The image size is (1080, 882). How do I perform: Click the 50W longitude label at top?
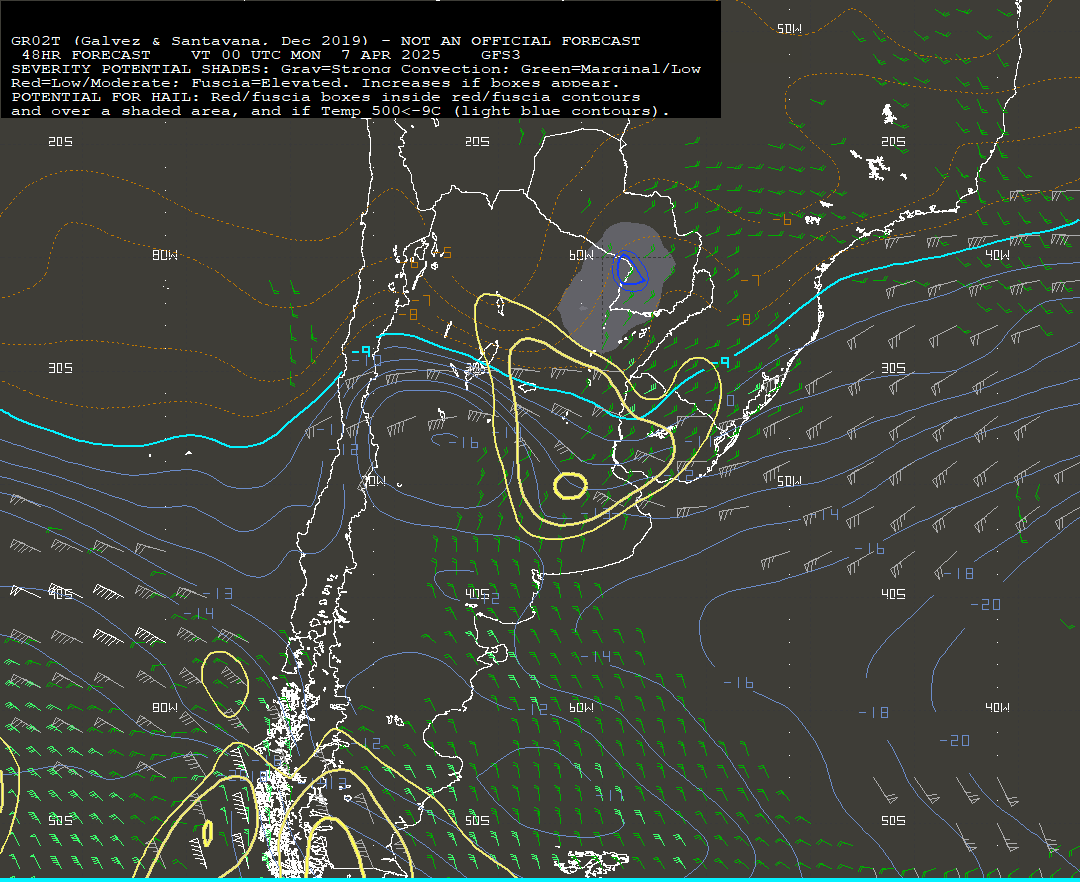[x=789, y=29]
